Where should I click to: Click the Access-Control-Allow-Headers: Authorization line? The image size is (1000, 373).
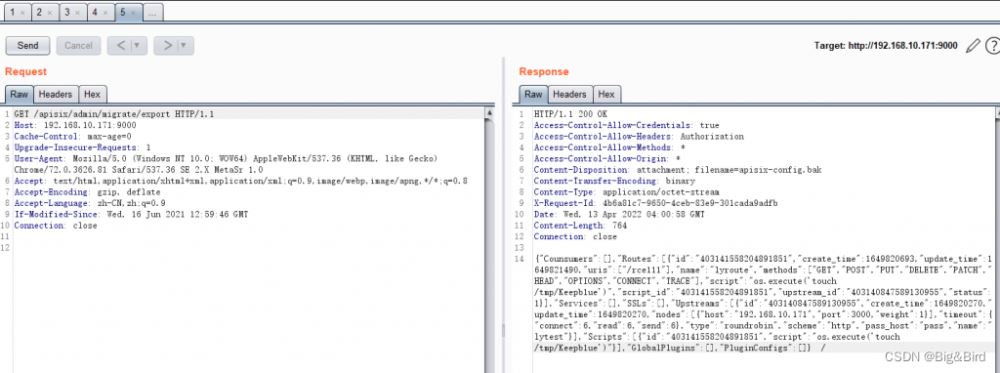click(x=638, y=136)
